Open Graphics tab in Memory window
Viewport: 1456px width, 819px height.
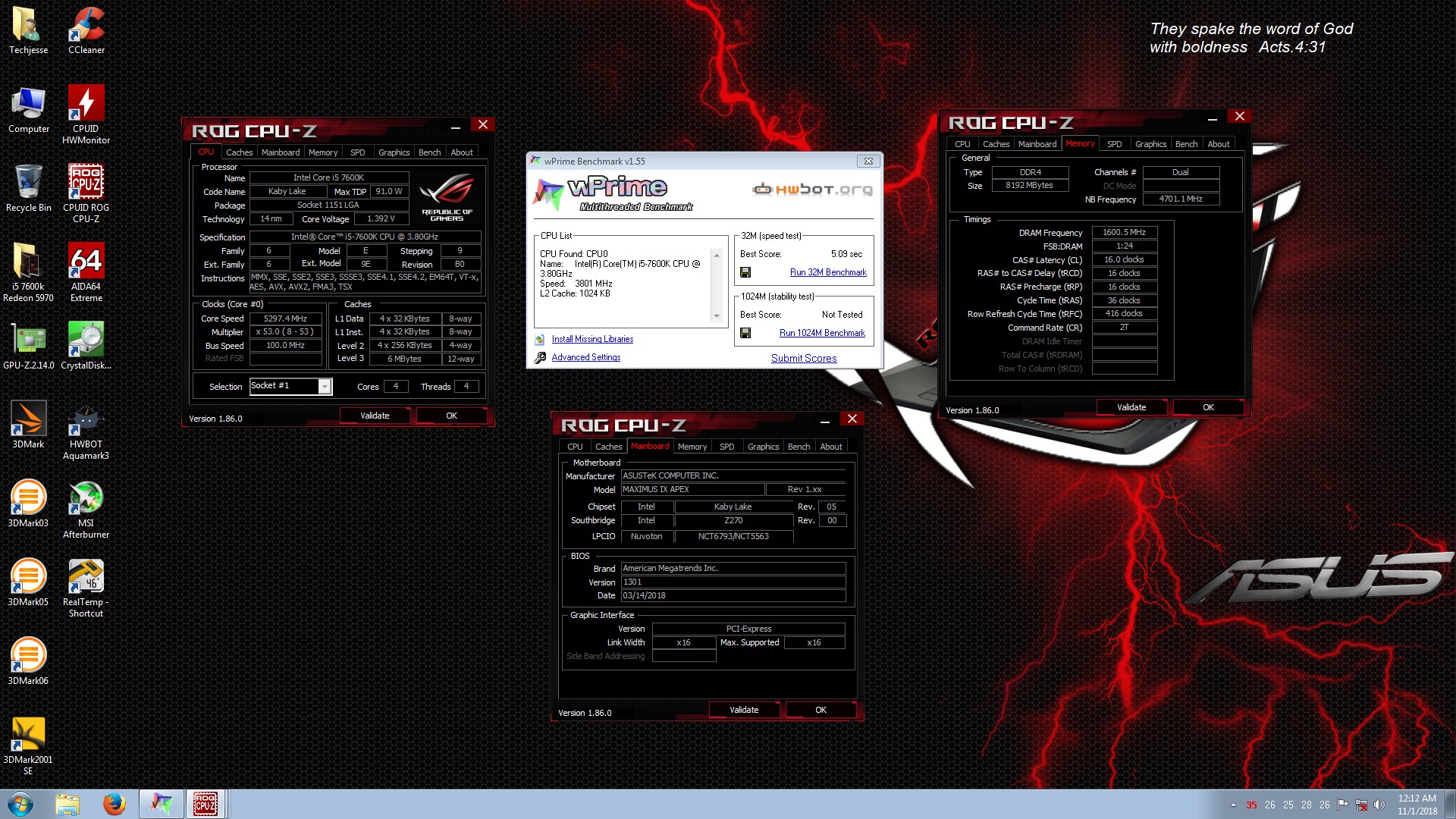click(x=1150, y=144)
